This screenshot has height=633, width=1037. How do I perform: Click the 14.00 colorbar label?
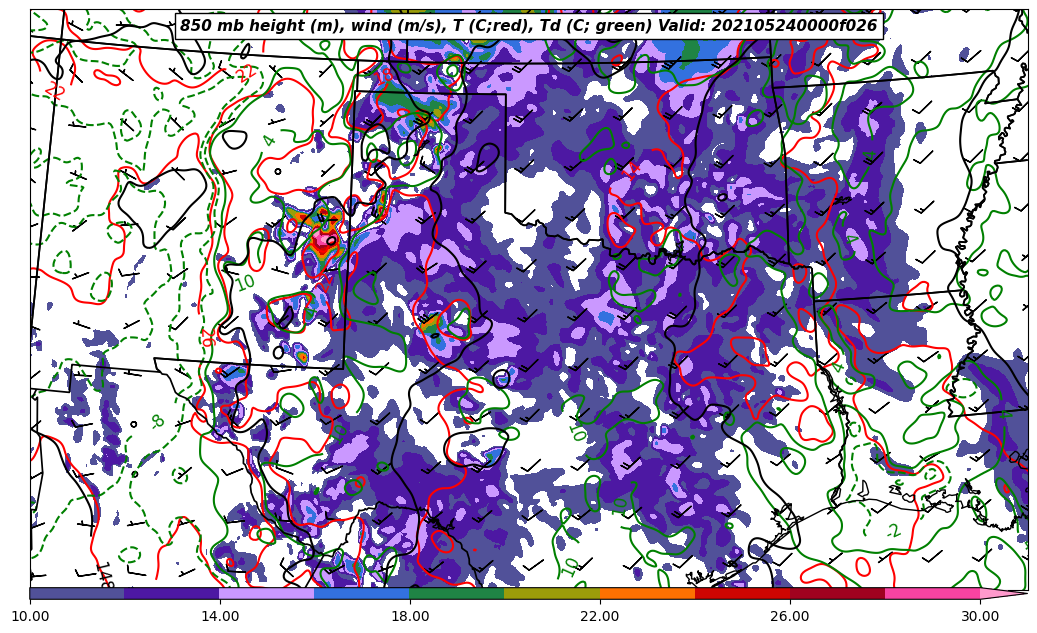(220, 616)
